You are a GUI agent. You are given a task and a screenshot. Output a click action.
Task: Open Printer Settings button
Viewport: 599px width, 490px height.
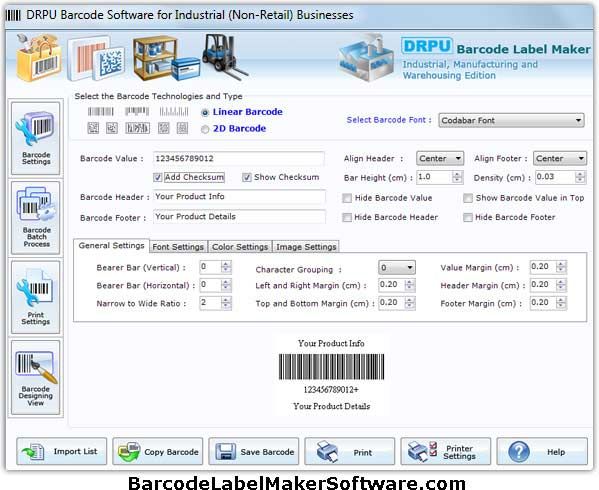tap(446, 451)
